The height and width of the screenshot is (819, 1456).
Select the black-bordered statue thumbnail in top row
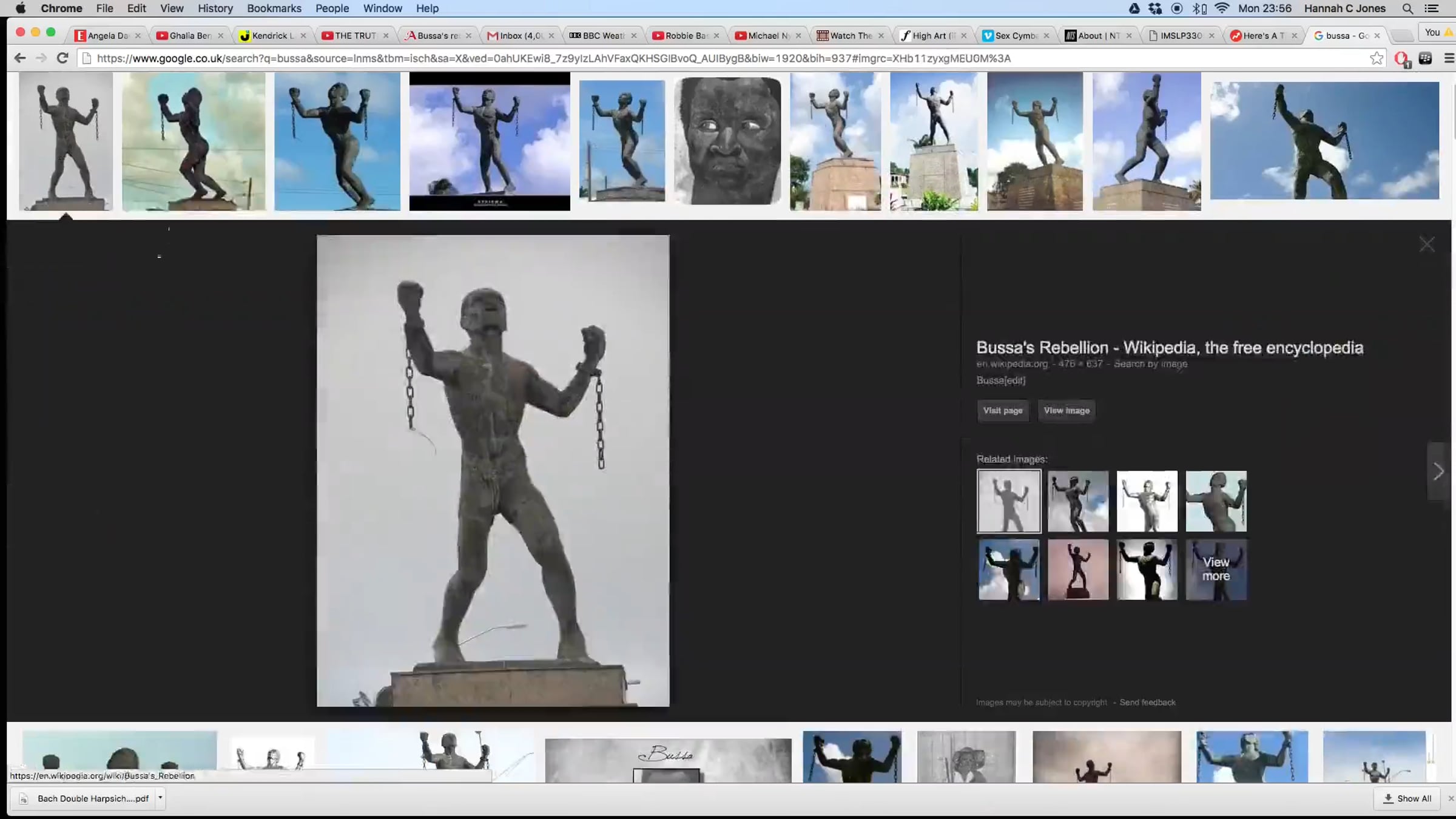coord(490,141)
